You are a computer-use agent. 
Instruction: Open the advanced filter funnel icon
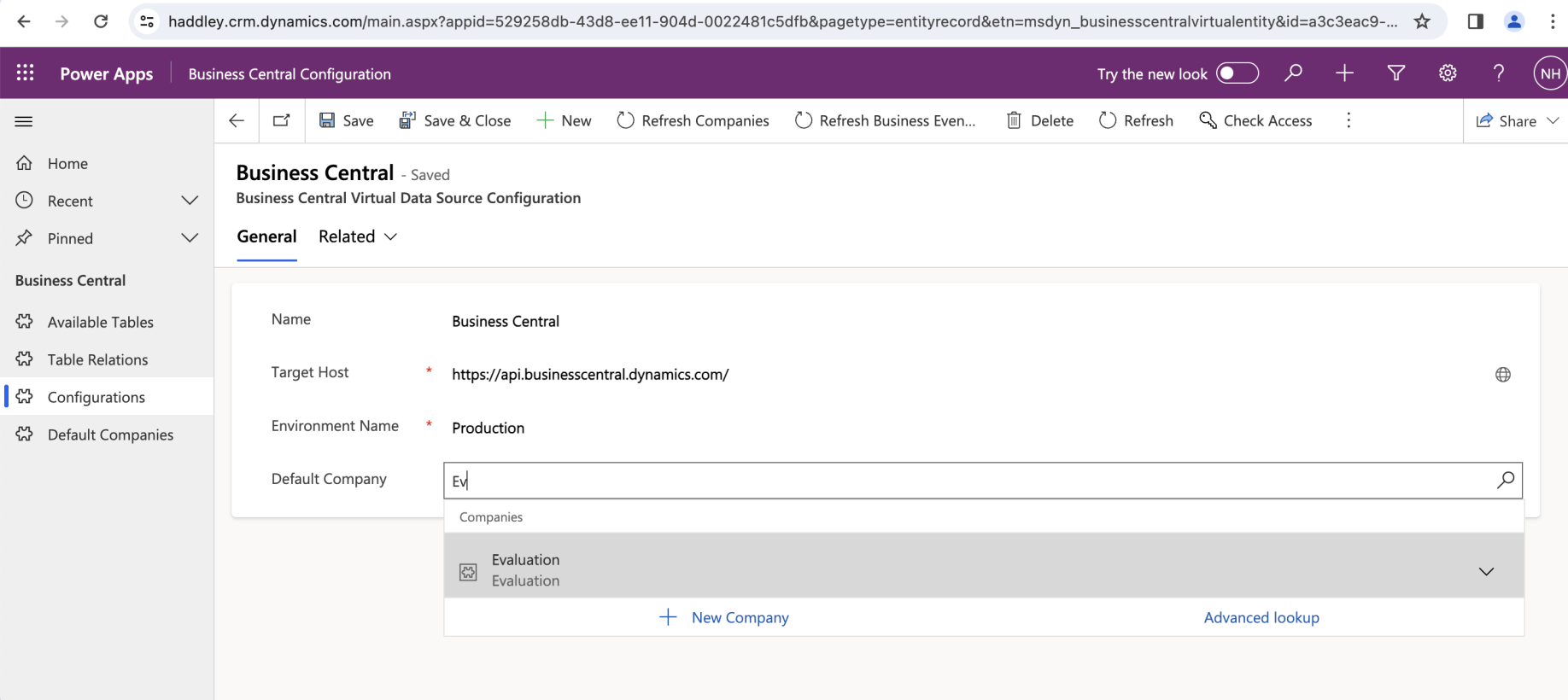[1395, 73]
